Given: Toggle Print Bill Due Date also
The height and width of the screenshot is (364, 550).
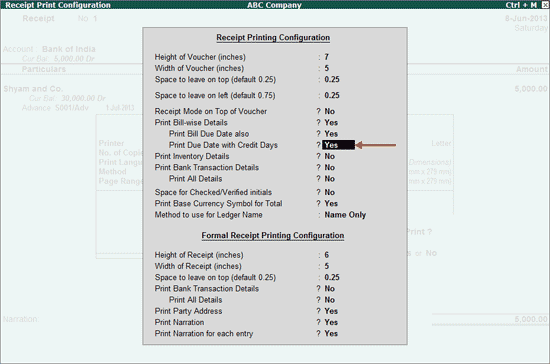Looking at the screenshot, I should [x=331, y=134].
